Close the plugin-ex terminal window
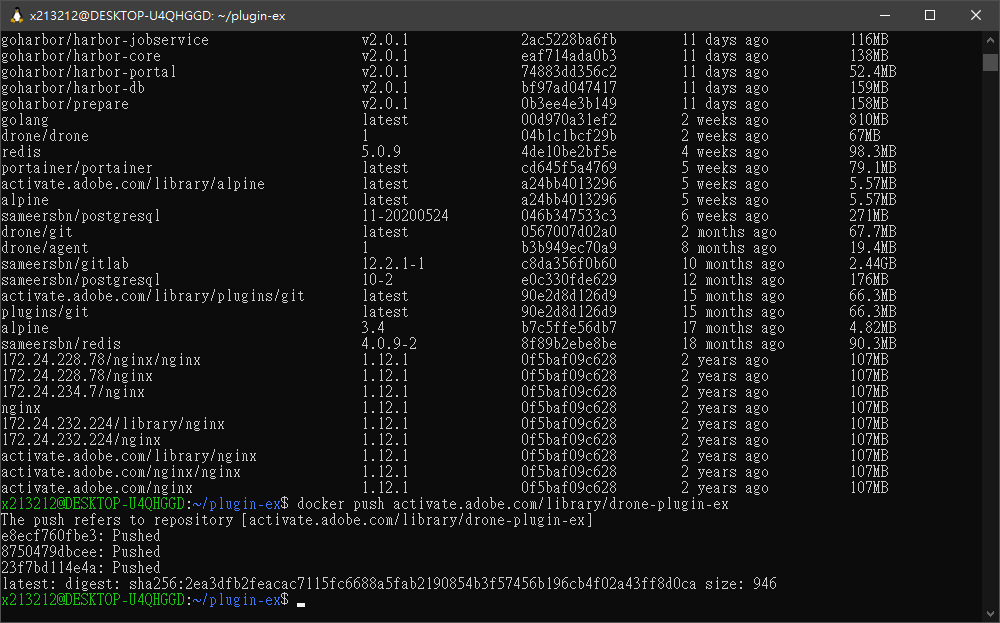Image resolution: width=1000 pixels, height=623 pixels. (976, 15)
